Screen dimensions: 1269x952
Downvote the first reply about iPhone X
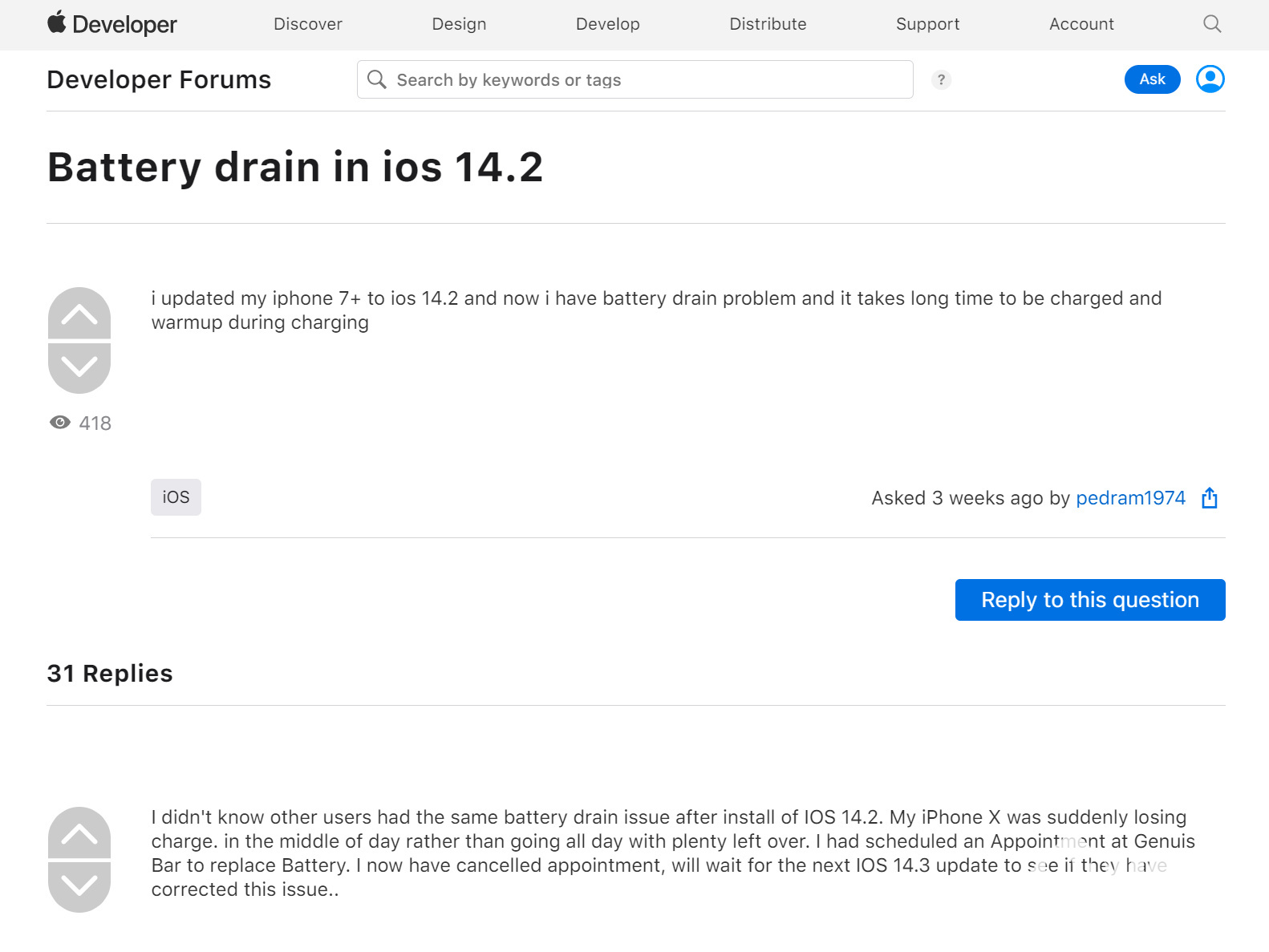coord(79,886)
